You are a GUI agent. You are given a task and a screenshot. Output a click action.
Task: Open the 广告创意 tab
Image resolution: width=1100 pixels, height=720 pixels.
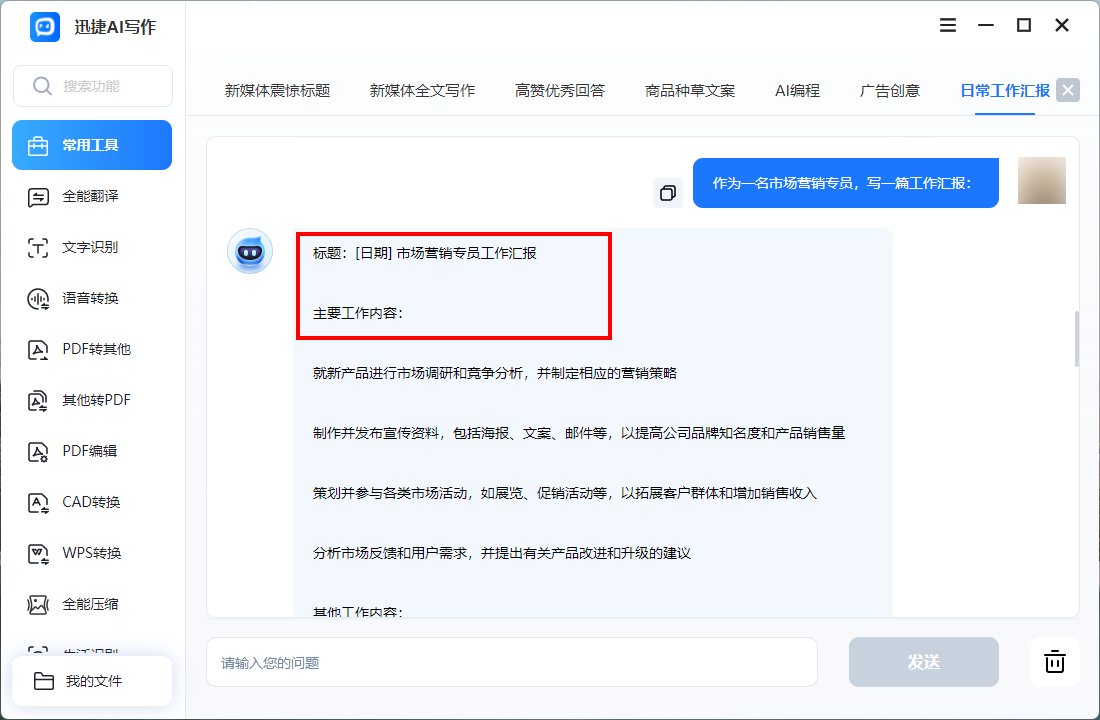point(889,89)
